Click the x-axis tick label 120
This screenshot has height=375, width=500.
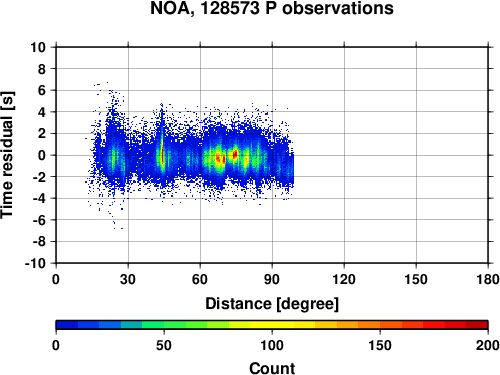coord(344,279)
